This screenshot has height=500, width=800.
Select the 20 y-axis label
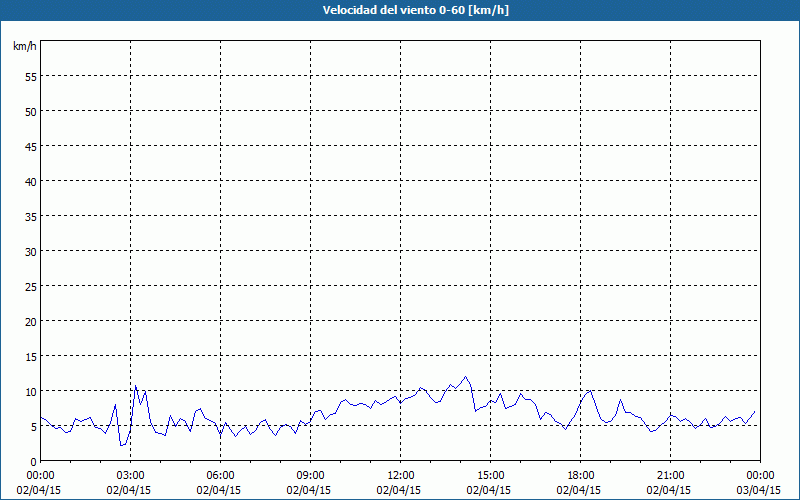point(31,321)
